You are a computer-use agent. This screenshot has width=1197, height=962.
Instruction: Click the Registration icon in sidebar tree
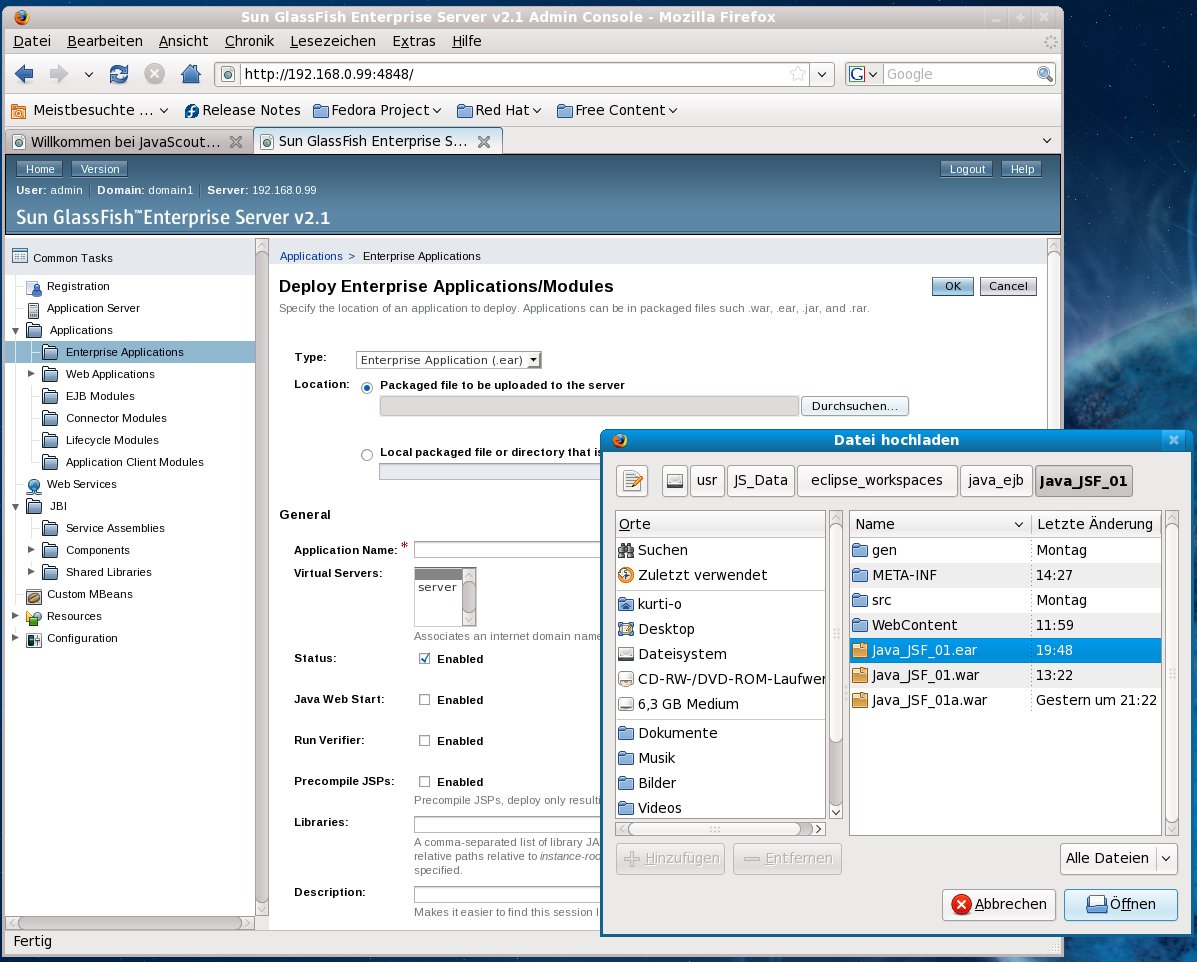34,287
